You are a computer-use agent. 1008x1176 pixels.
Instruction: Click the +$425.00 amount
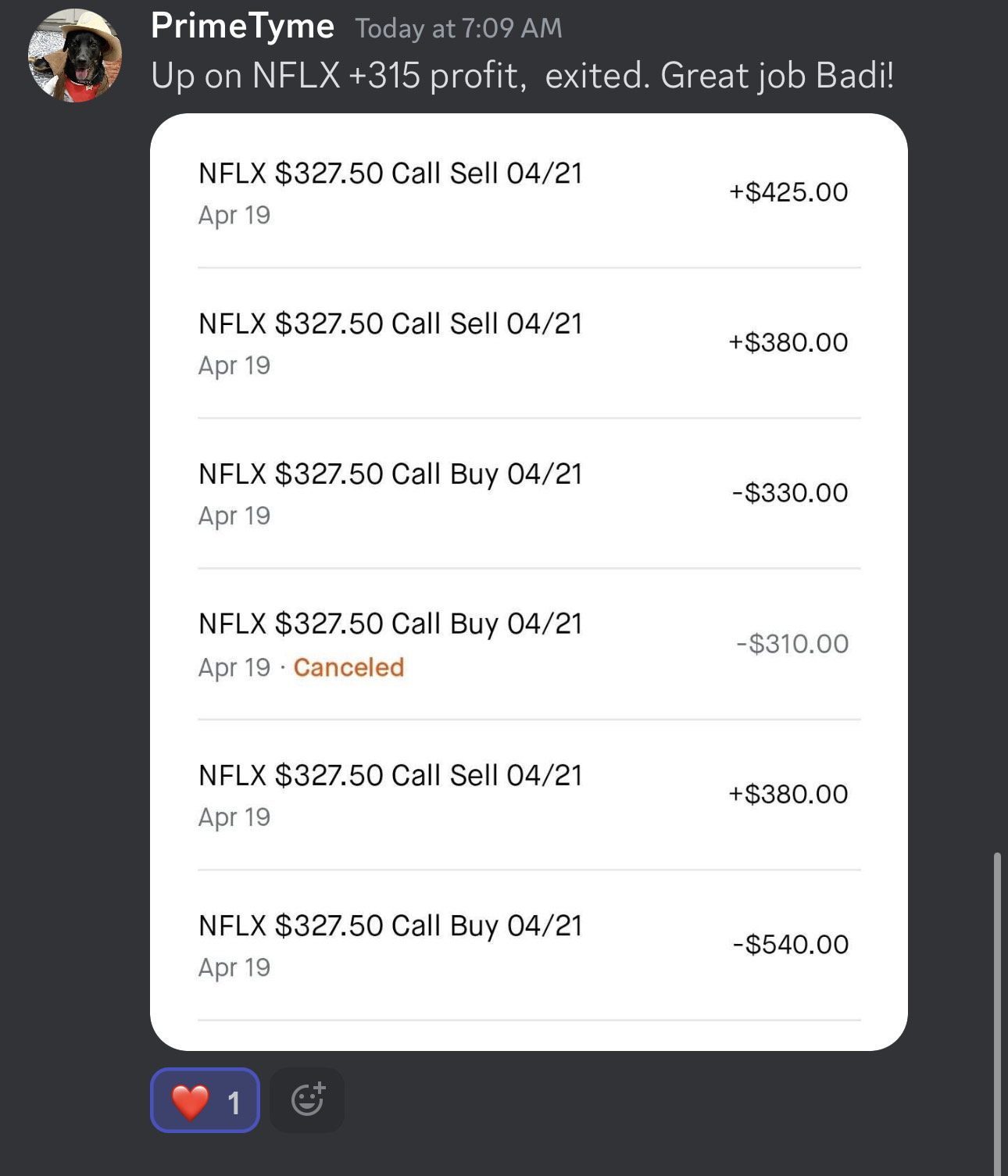tap(788, 192)
